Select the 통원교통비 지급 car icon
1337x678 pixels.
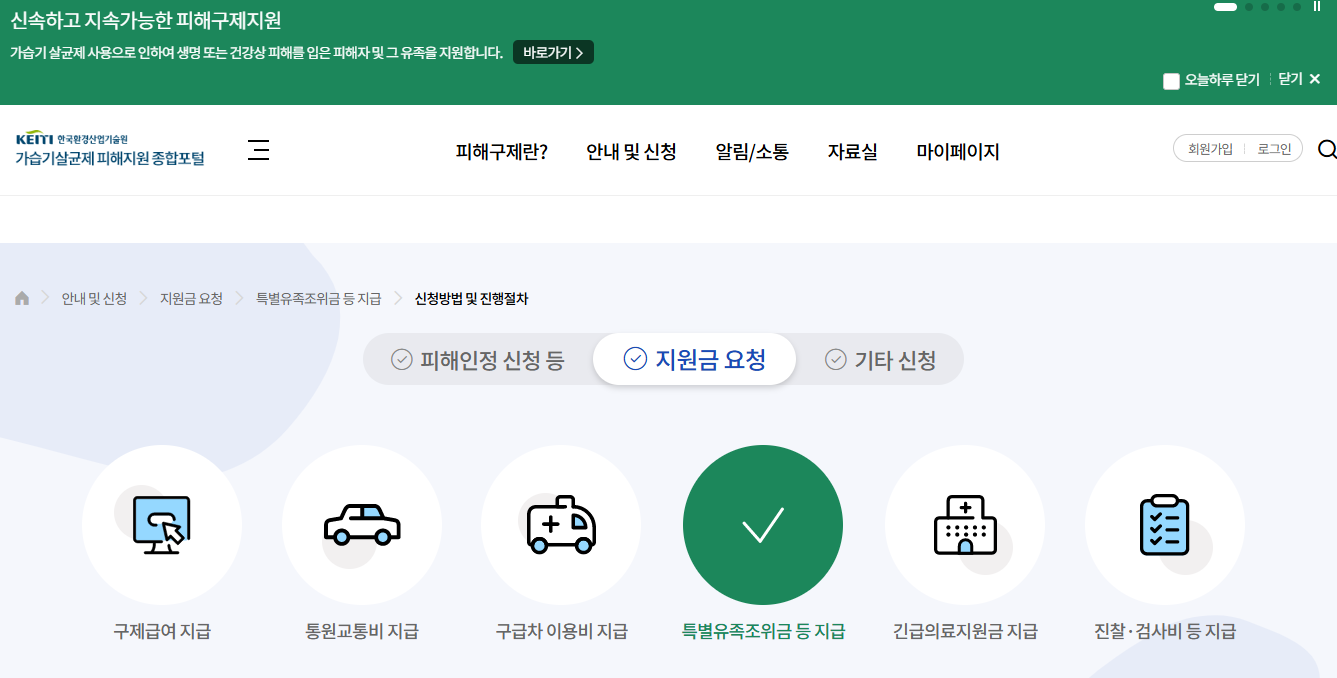362,525
